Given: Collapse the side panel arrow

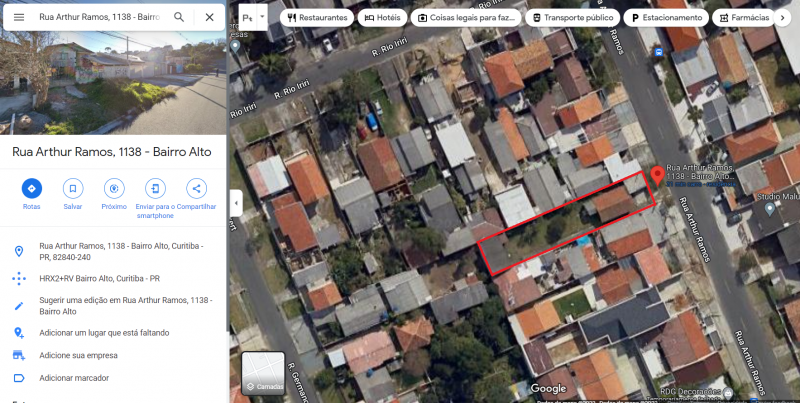Looking at the screenshot, I should coord(236,203).
